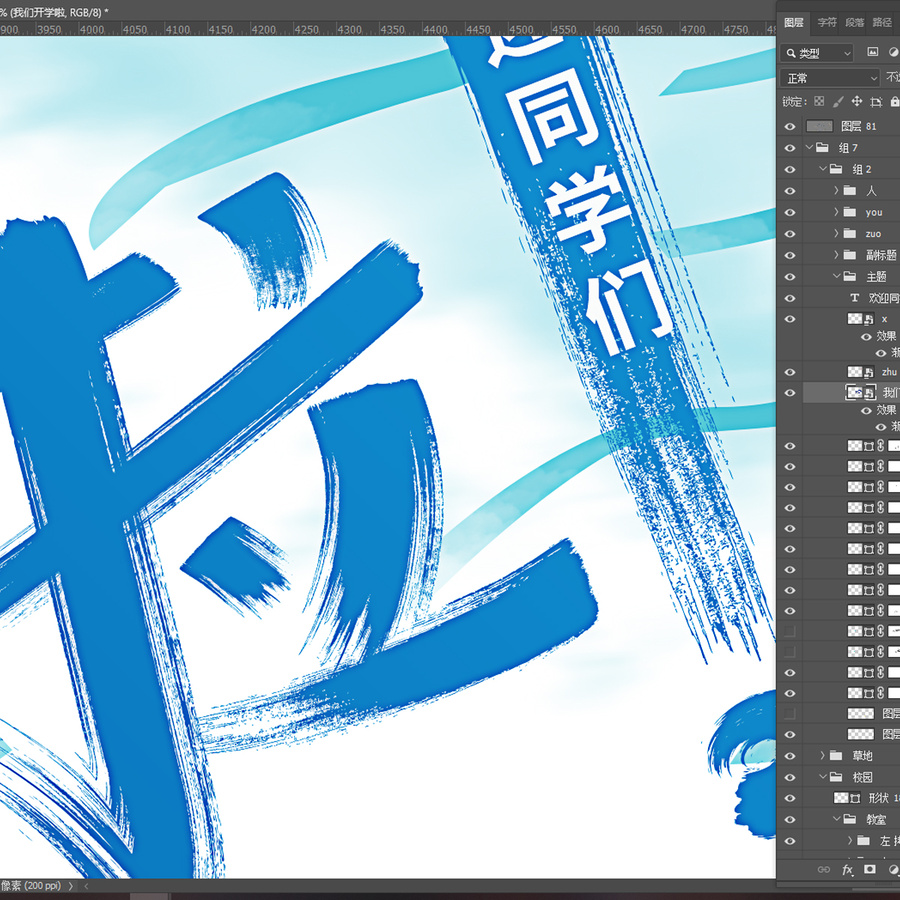Toggle the 效果 eye under the 我们 layer

(866, 410)
